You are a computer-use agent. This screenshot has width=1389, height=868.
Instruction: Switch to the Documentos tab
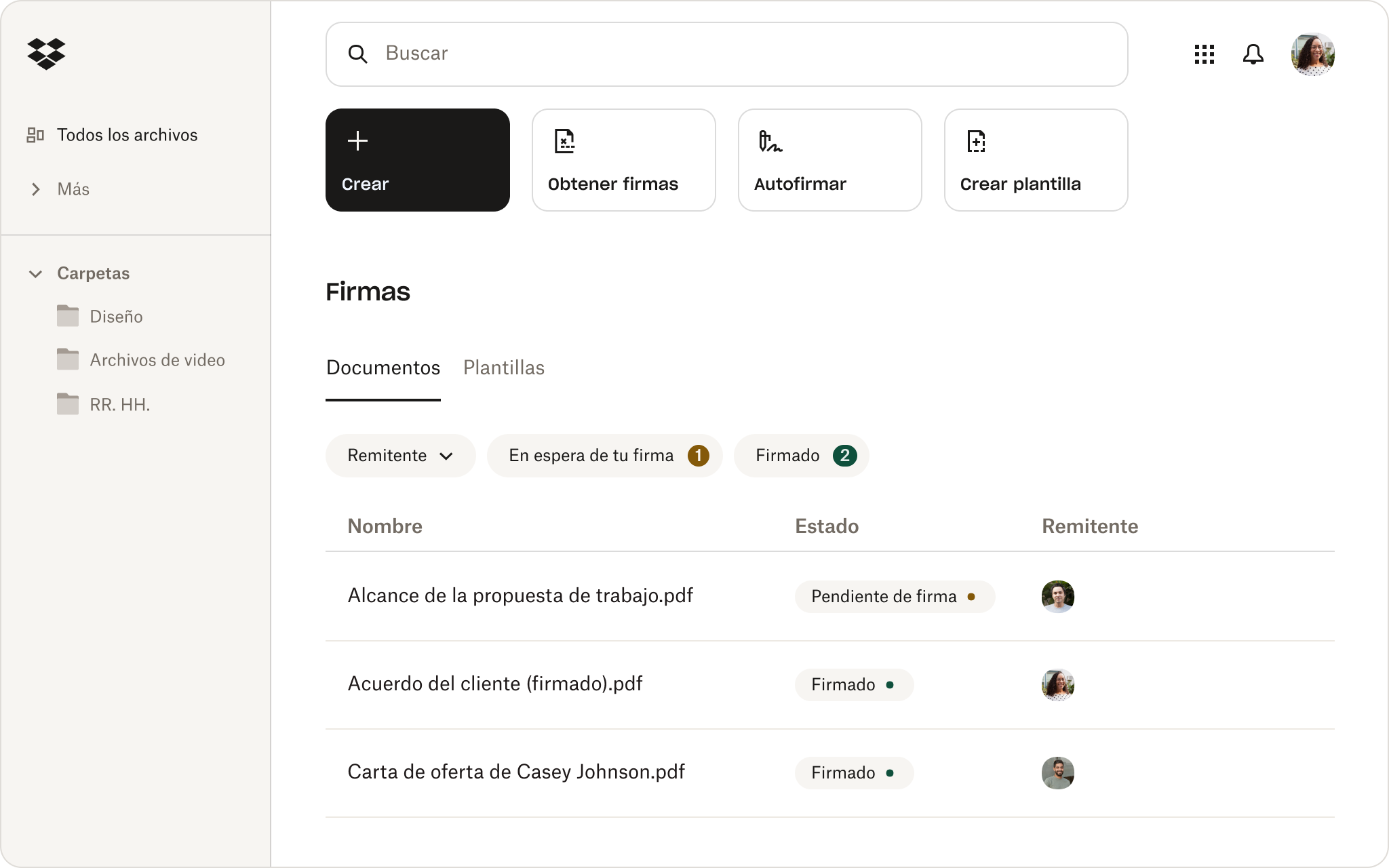(383, 368)
